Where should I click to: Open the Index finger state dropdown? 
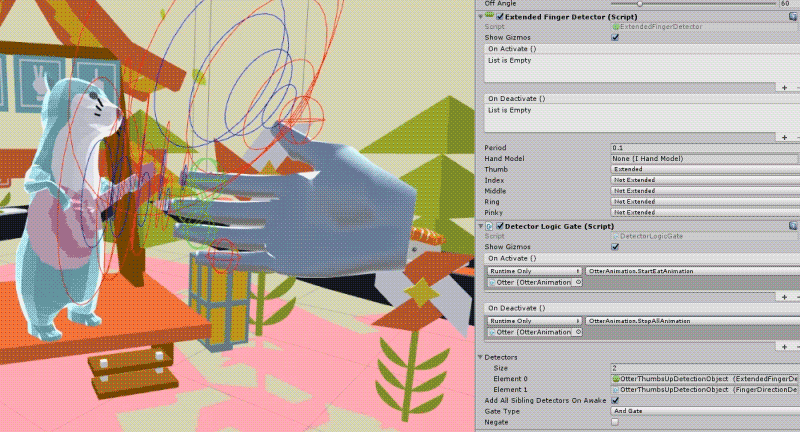(705, 180)
